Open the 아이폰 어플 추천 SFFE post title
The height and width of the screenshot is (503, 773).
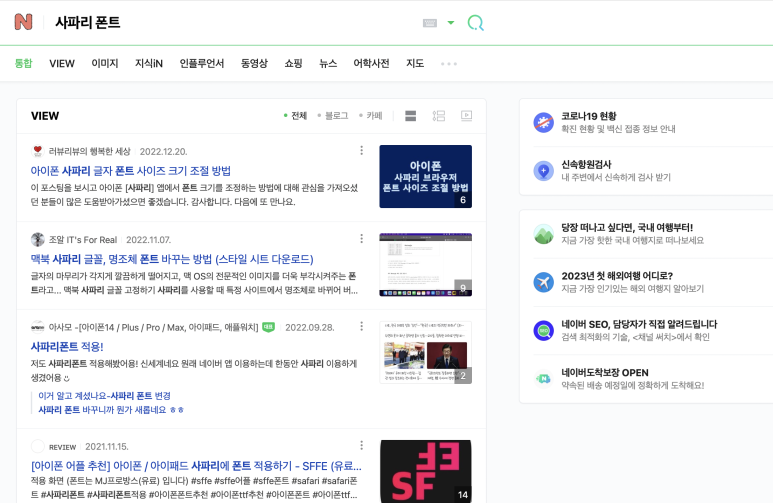pyautogui.click(x=196, y=466)
